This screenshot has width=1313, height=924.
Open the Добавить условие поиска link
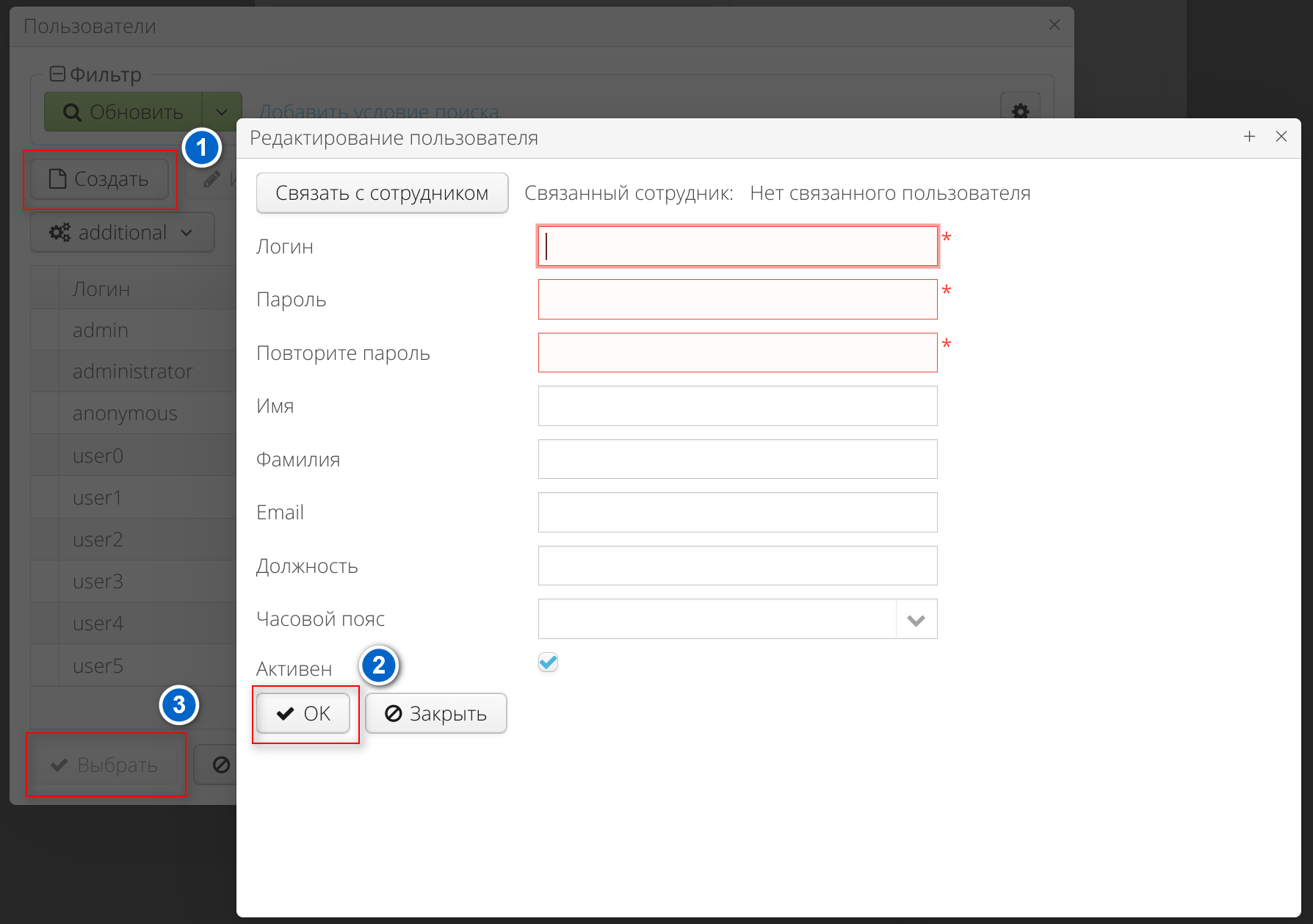tap(379, 112)
